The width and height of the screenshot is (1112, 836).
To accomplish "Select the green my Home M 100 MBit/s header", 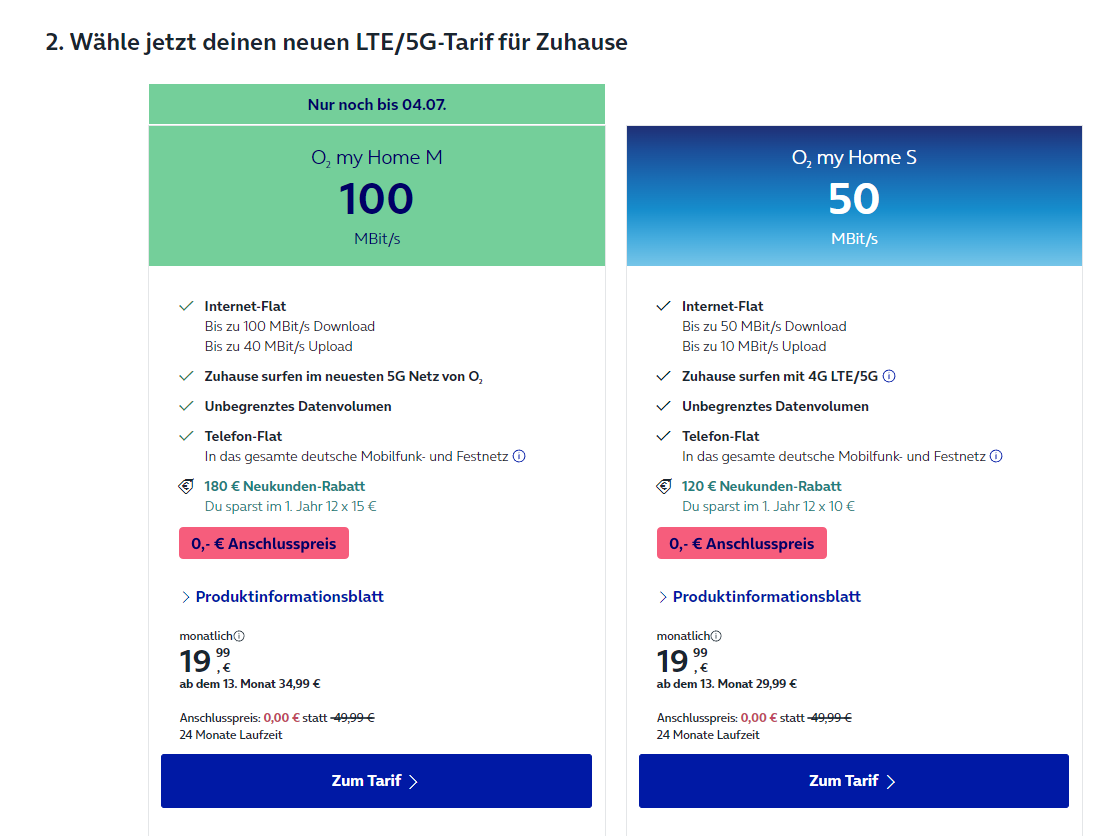I will (377, 197).
